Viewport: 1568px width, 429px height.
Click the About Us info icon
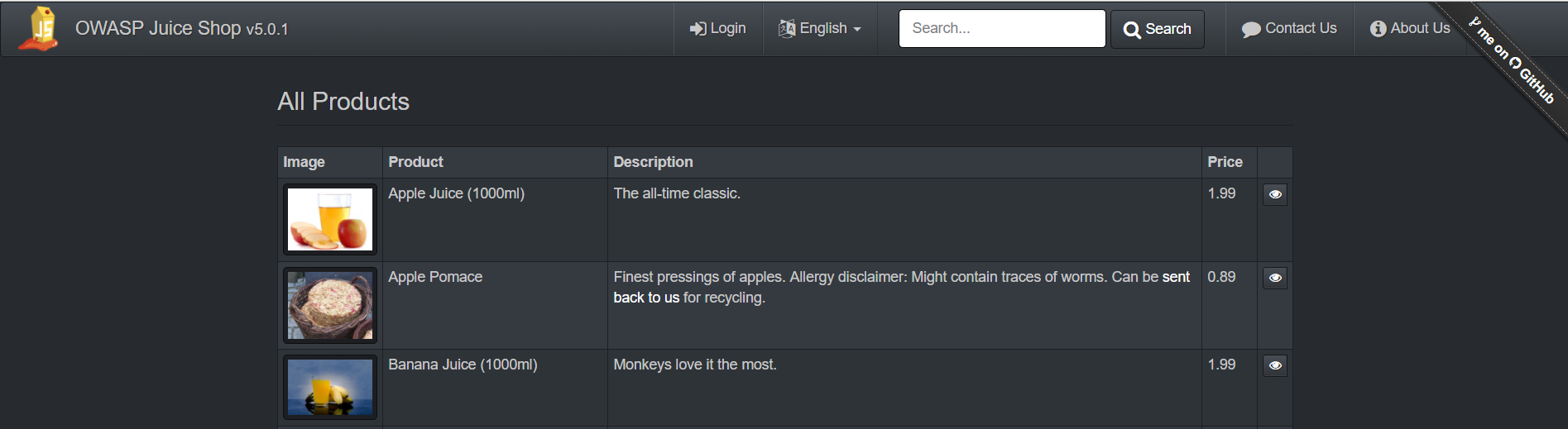tap(1378, 29)
